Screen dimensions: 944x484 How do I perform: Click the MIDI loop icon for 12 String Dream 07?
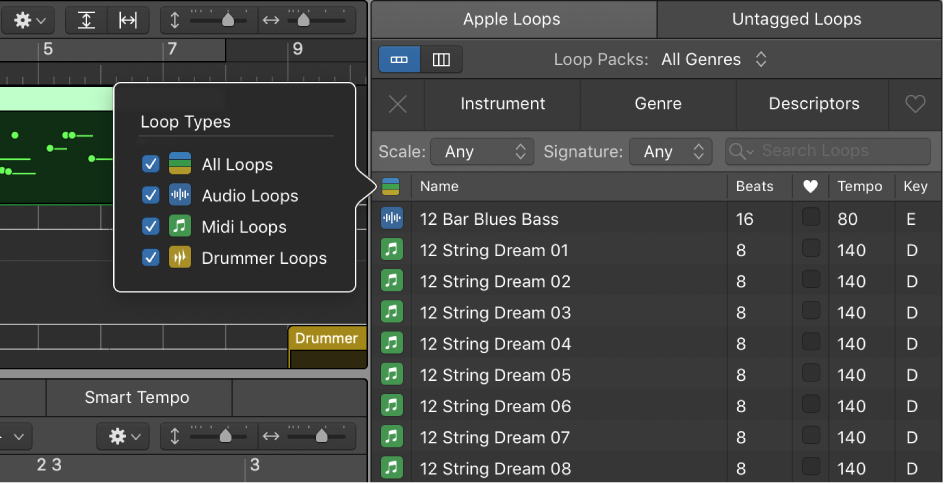pyautogui.click(x=392, y=438)
